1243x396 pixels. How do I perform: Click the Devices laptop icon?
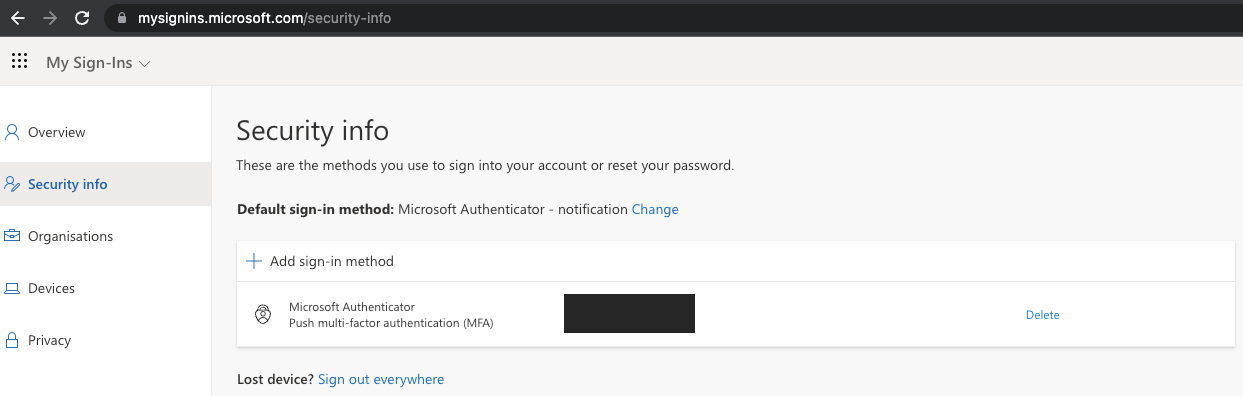12,288
